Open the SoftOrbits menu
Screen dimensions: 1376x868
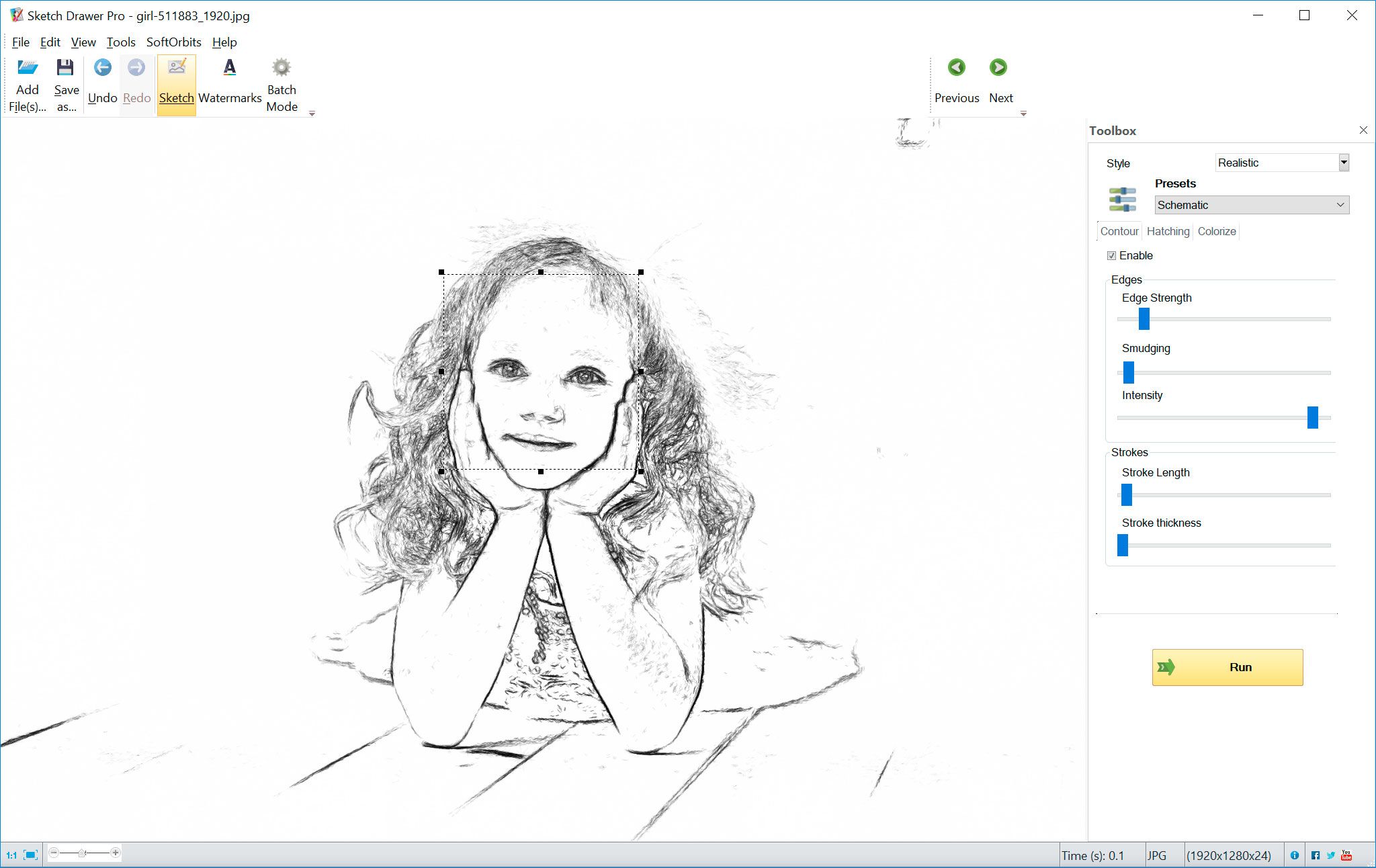click(174, 42)
